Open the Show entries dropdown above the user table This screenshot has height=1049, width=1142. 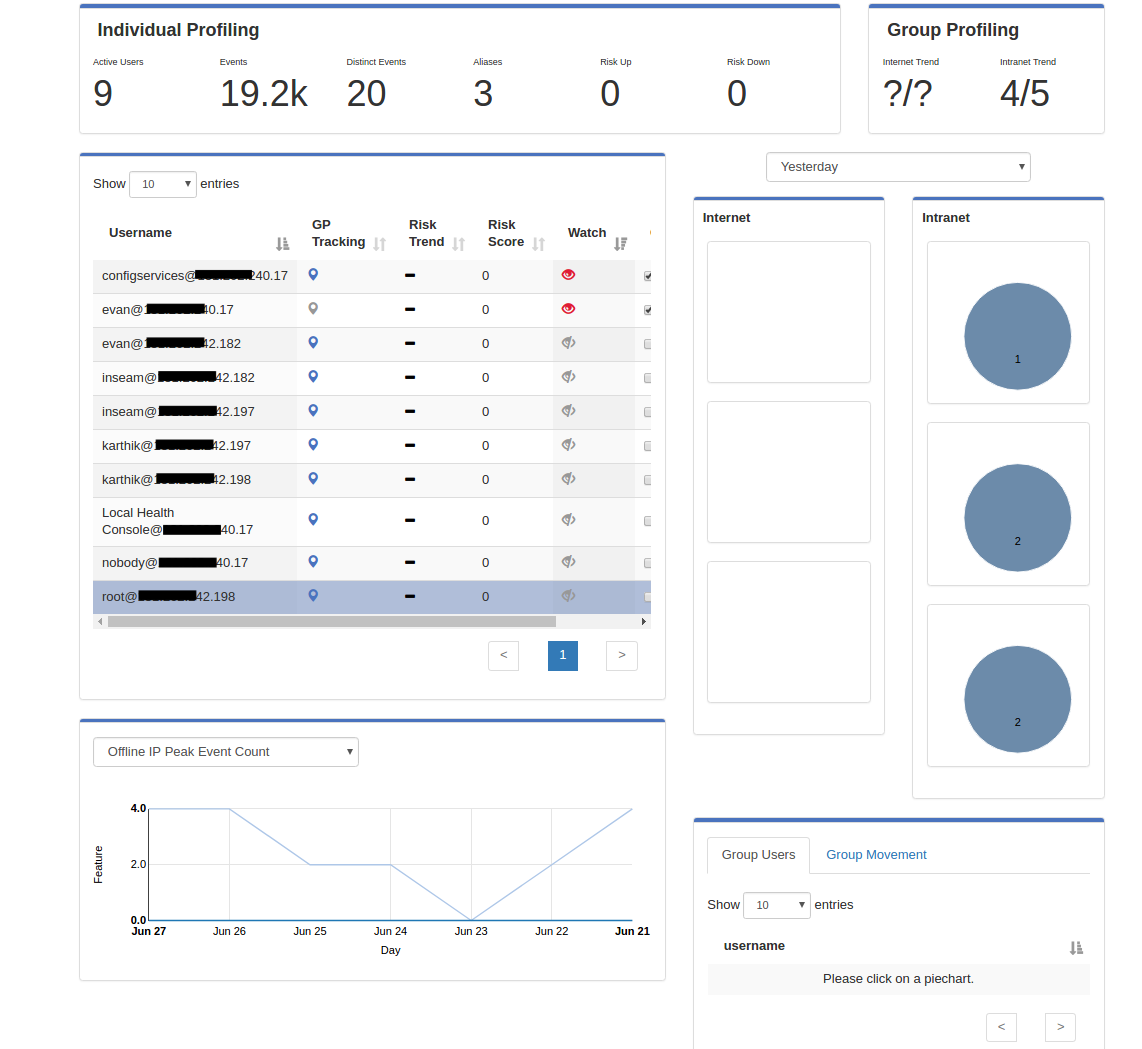tap(162, 184)
